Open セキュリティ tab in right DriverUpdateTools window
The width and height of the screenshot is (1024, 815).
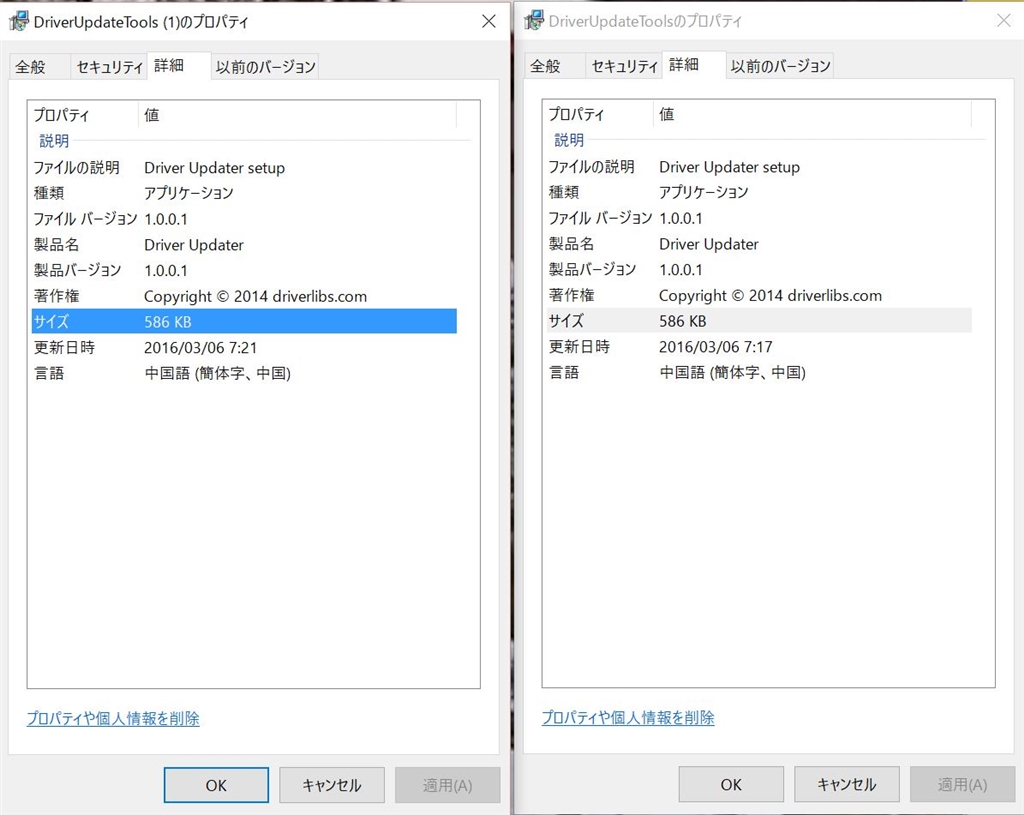(x=624, y=66)
